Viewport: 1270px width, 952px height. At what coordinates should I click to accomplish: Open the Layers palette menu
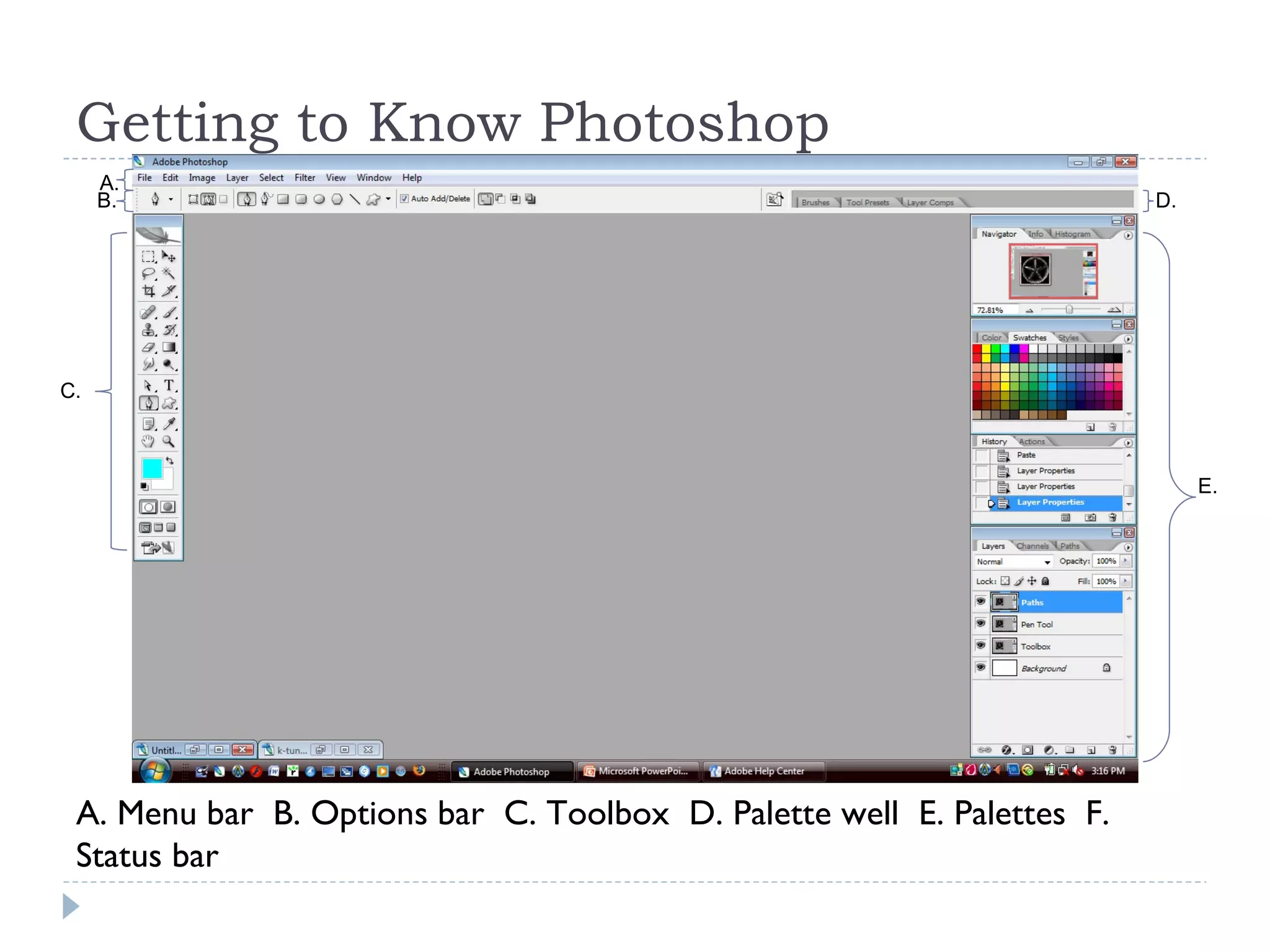(x=1129, y=547)
